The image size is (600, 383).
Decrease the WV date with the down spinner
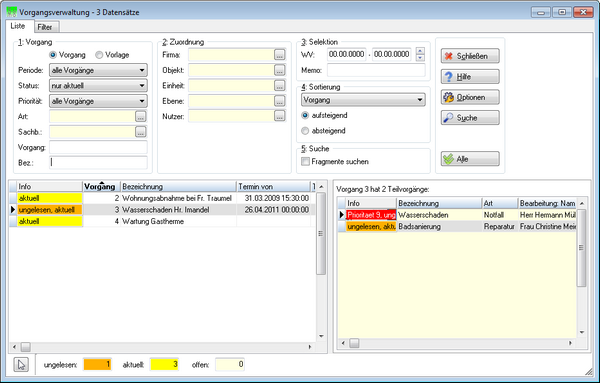tap(420, 57)
